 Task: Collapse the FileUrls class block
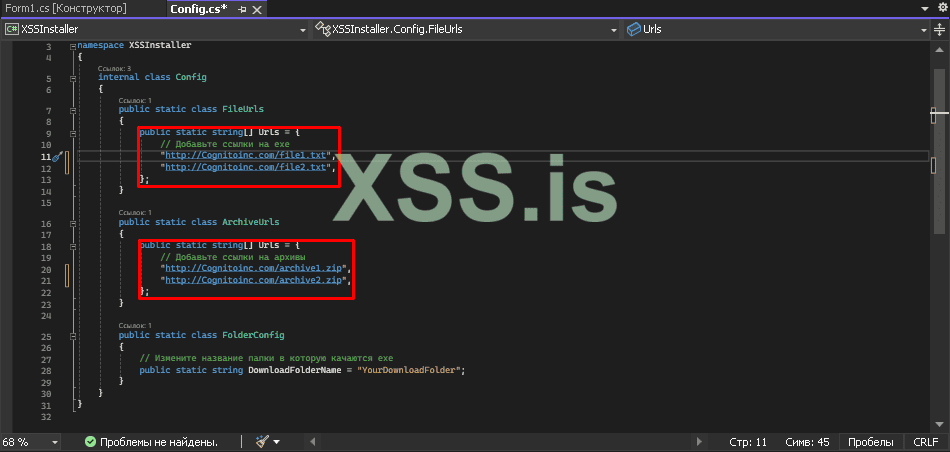[x=73, y=110]
